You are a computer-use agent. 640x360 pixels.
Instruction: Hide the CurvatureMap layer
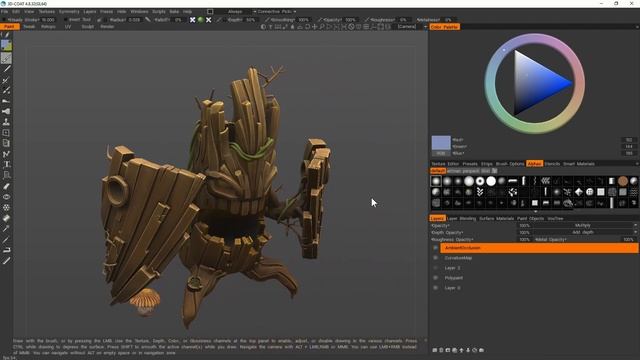pos(436,258)
